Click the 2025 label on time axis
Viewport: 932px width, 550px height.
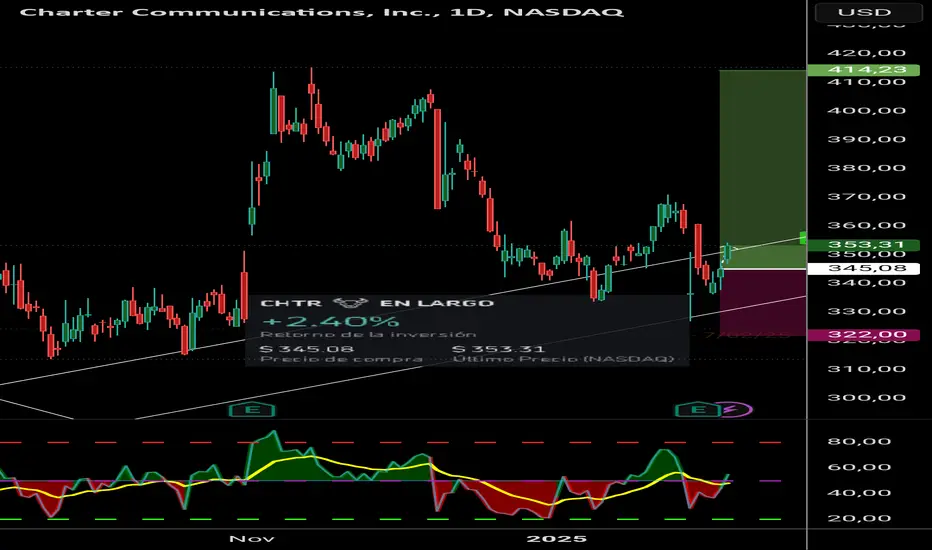point(556,539)
